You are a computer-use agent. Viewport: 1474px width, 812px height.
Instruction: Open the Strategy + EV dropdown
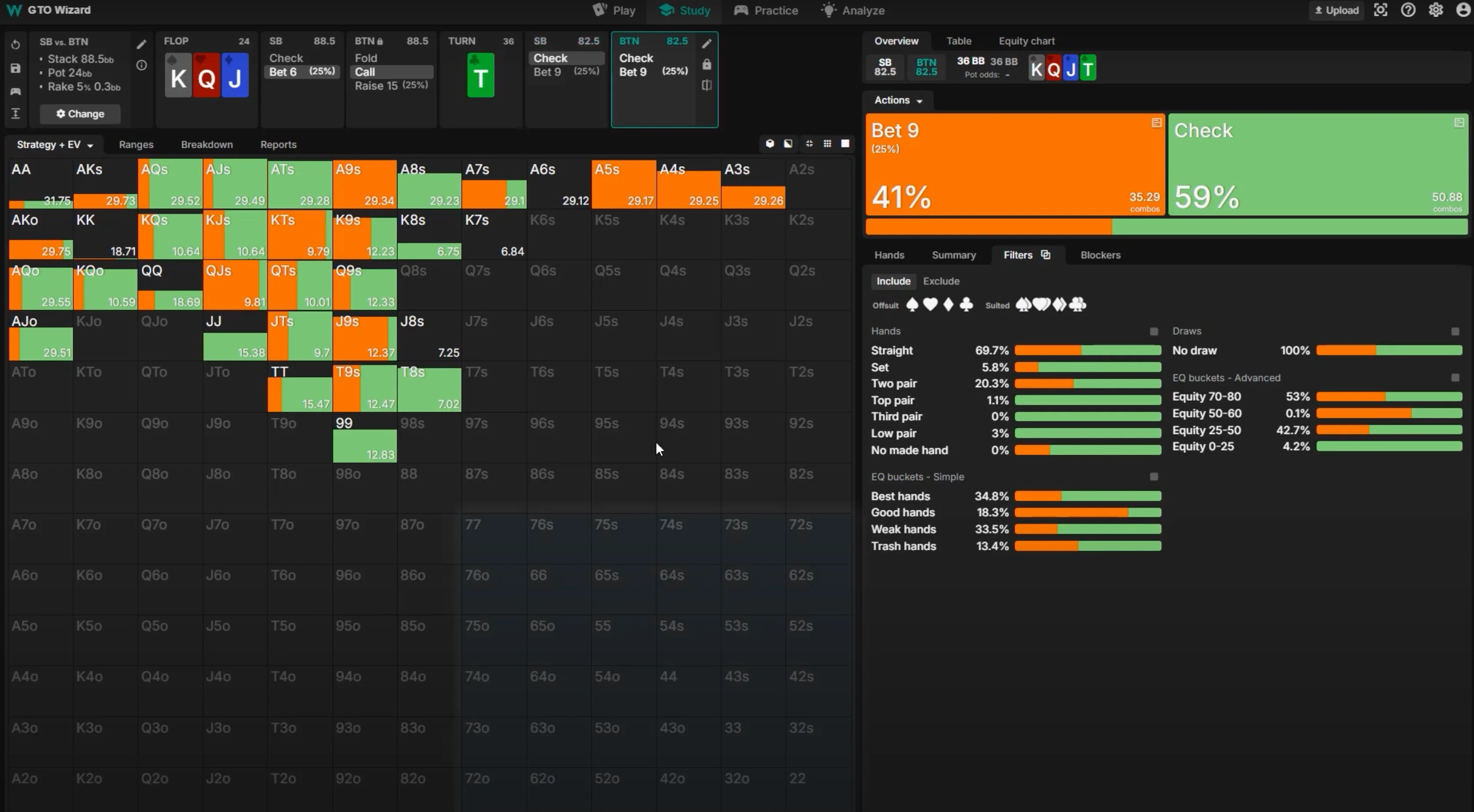(54, 145)
